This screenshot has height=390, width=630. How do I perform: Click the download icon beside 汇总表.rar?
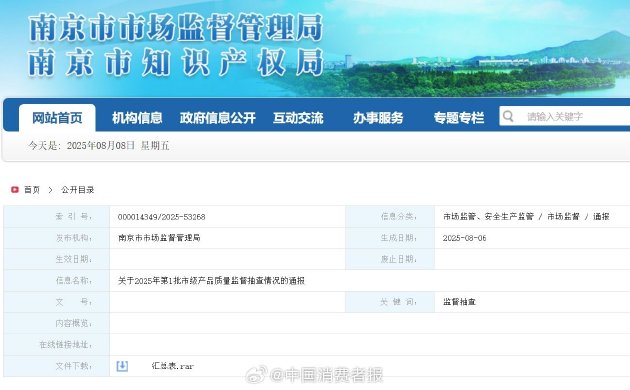122,366
